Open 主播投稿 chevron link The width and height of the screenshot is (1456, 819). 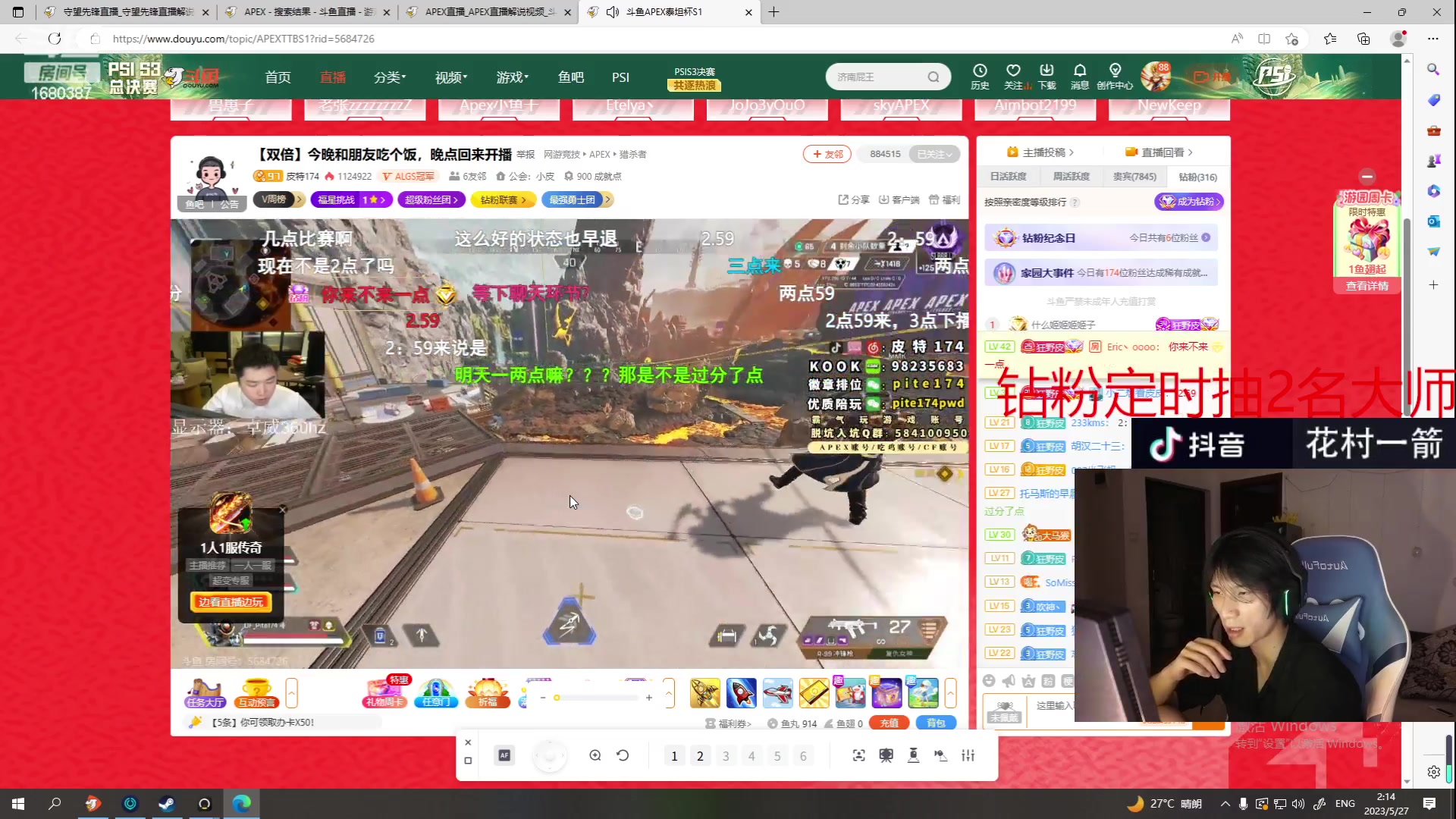(1040, 152)
